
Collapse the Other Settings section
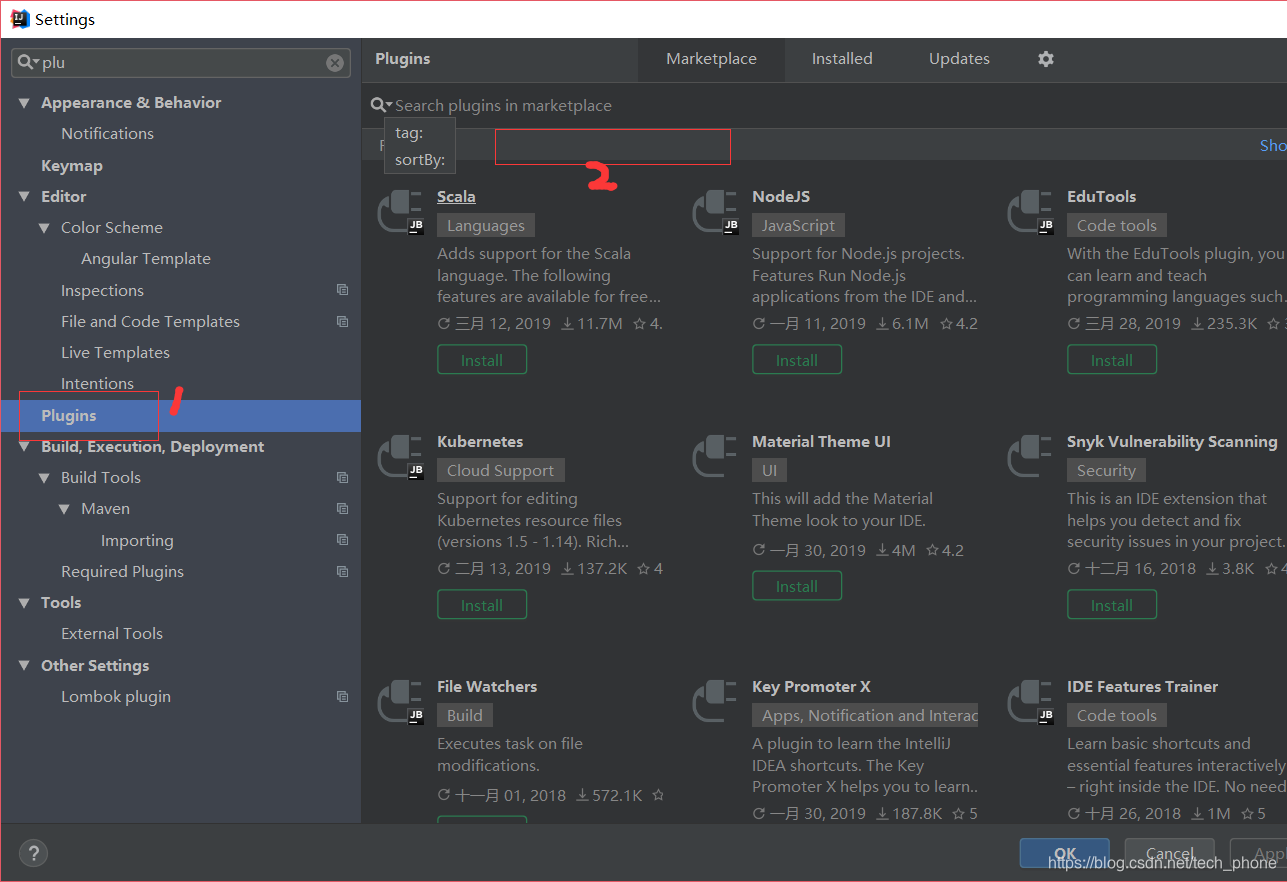tap(24, 666)
